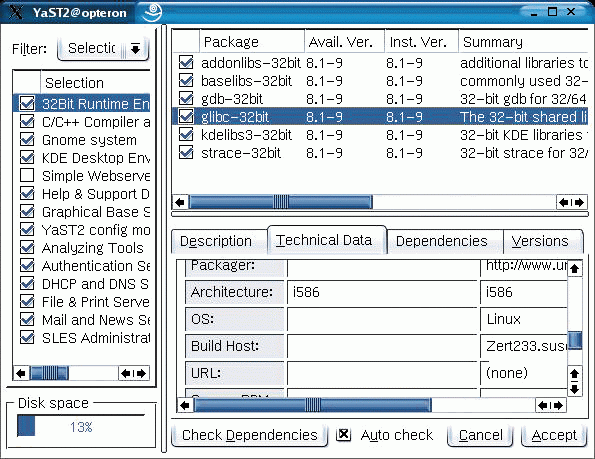Toggle the C/C++ Compiler selection checkbox
Viewport: 595px width, 459px height.
(x=27, y=121)
